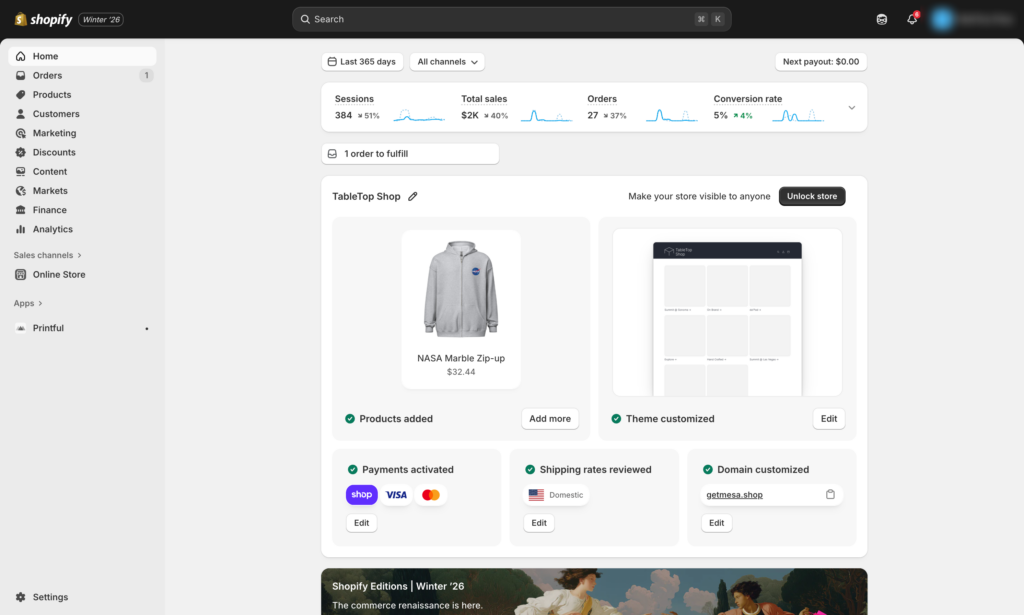Open the notifications bell icon
1024x615 pixels.
coord(912,19)
